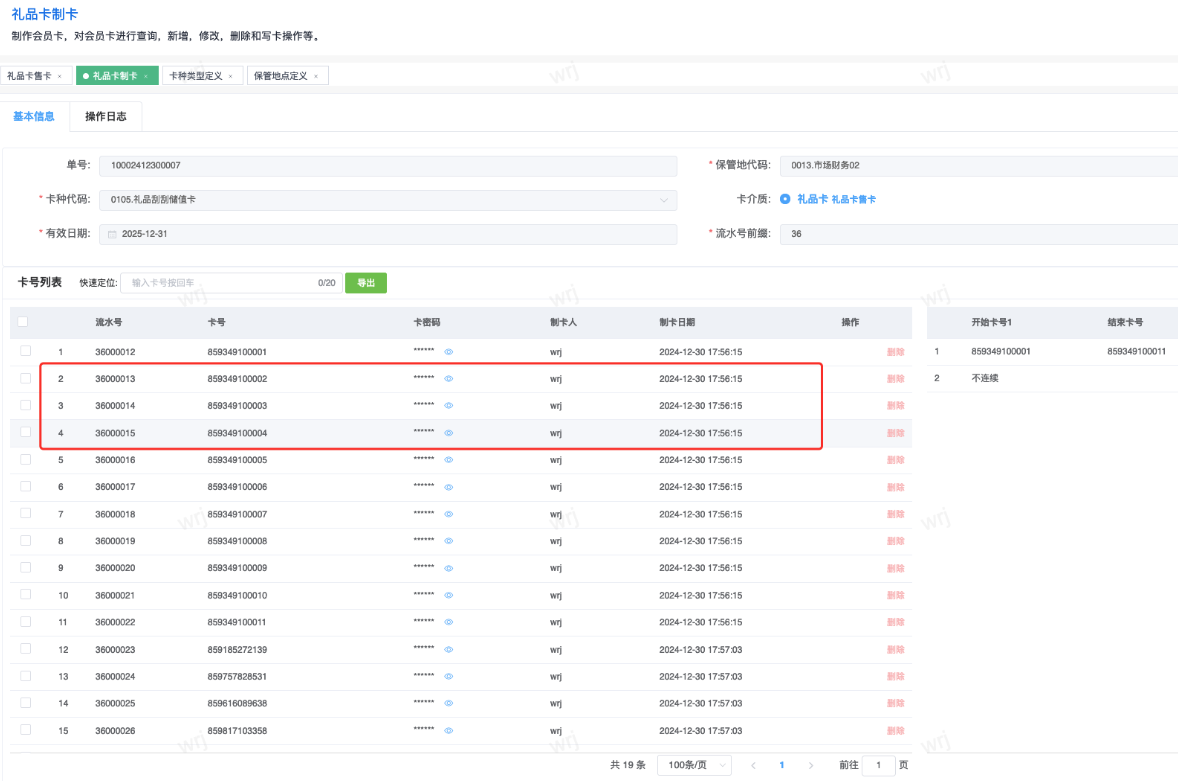Close the 保管地点定义 tab
Viewport: 1178px width, 781px height.
click(x=316, y=76)
